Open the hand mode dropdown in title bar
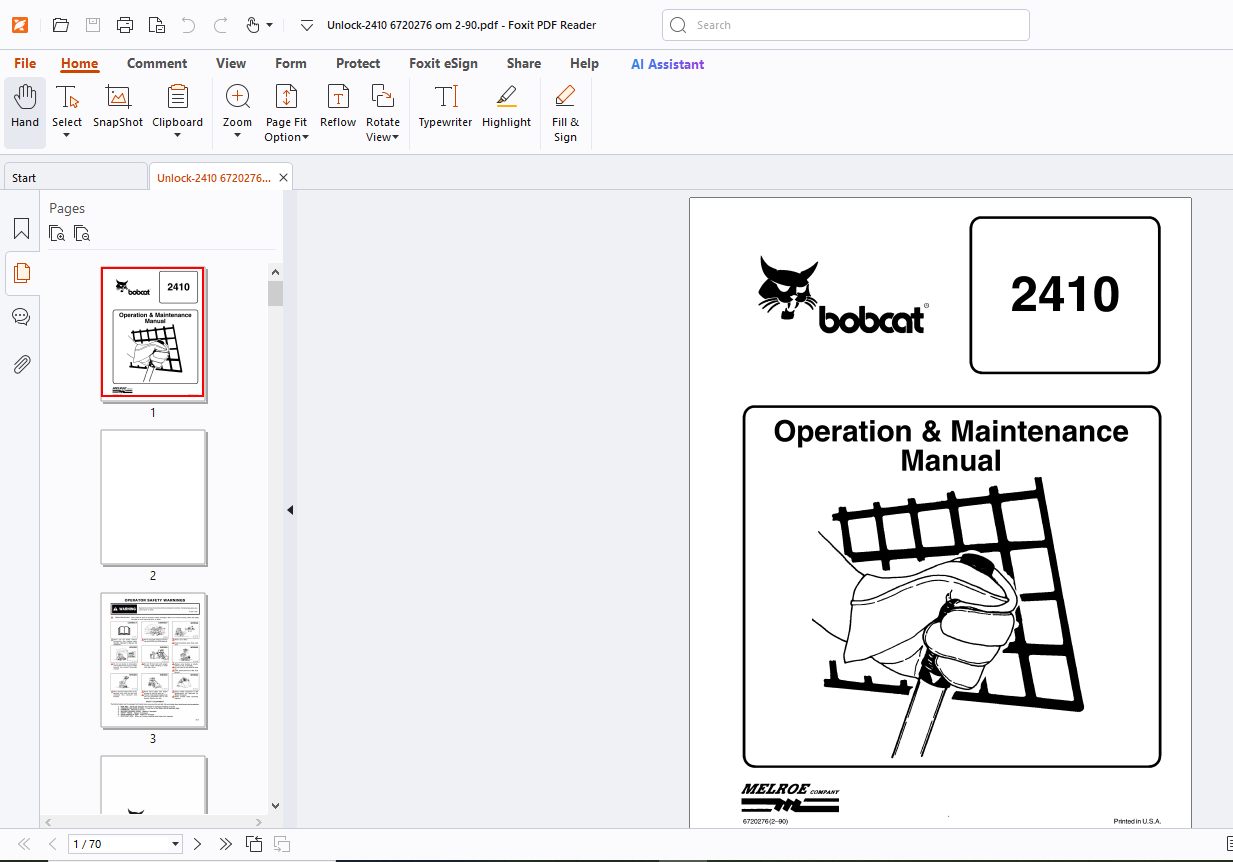The width and height of the screenshot is (1233, 862). click(x=269, y=25)
